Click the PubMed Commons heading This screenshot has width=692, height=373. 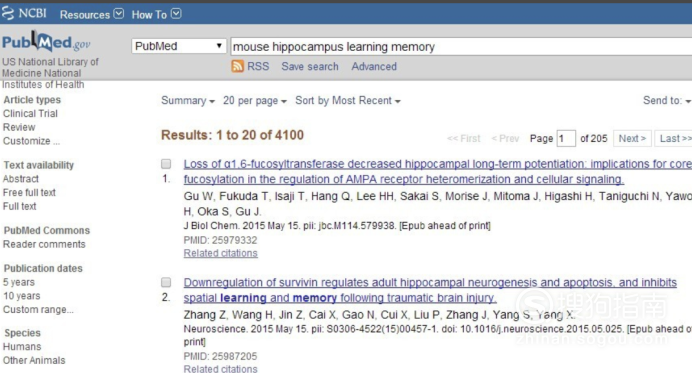[46, 230]
